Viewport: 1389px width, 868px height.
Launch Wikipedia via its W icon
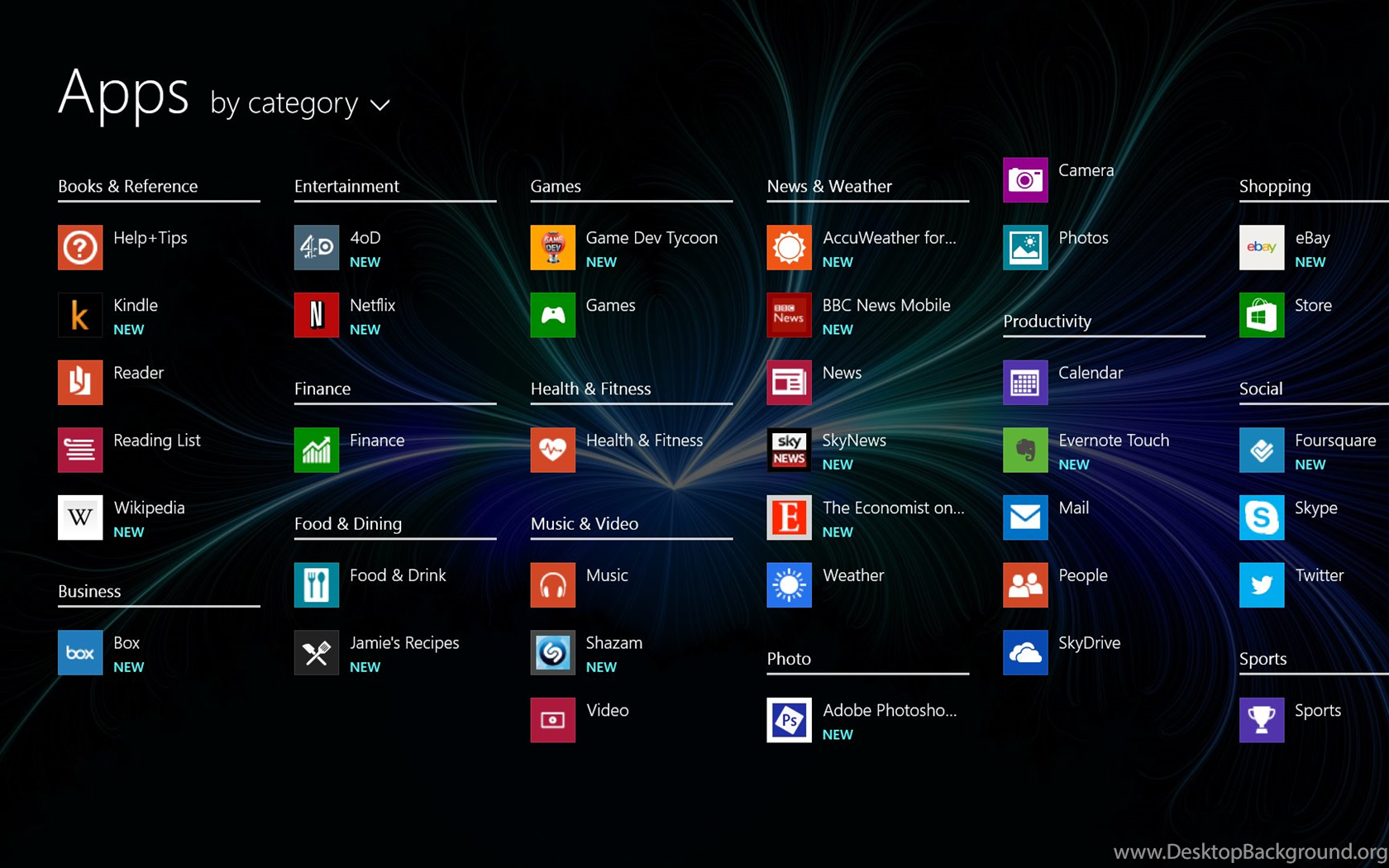(80, 517)
